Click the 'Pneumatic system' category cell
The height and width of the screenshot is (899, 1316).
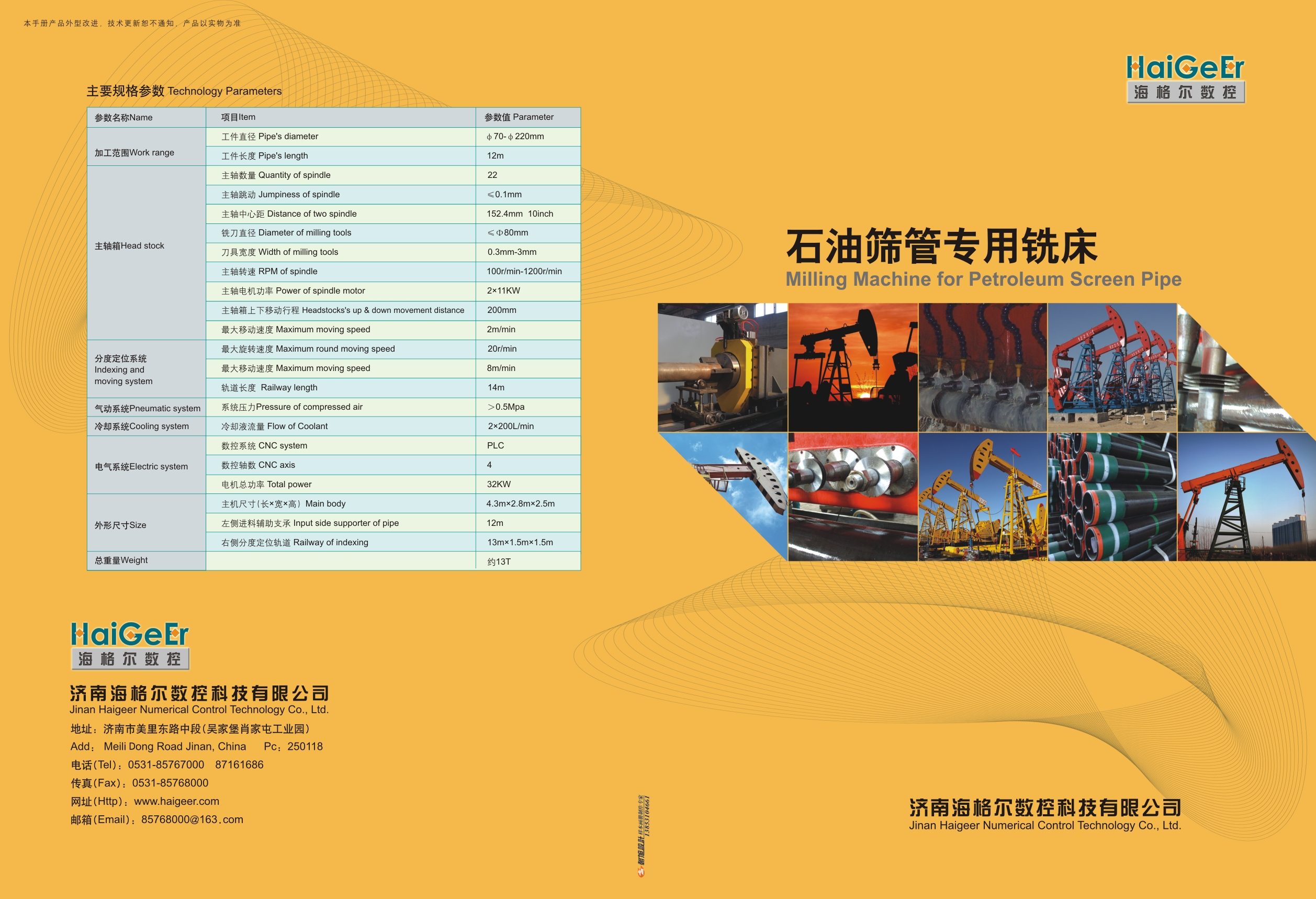pos(147,408)
